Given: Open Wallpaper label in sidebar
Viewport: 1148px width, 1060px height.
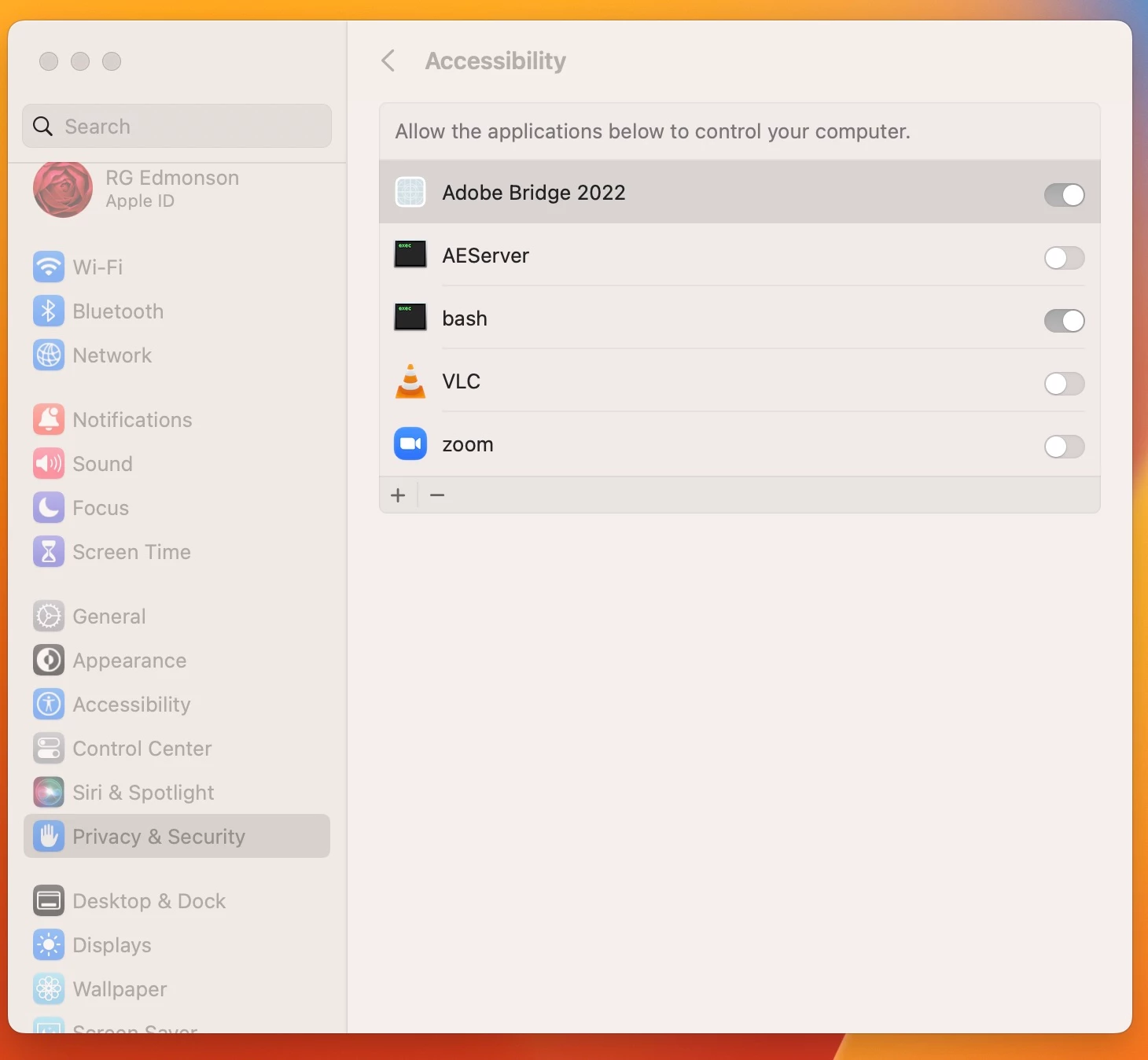Looking at the screenshot, I should [x=120, y=989].
